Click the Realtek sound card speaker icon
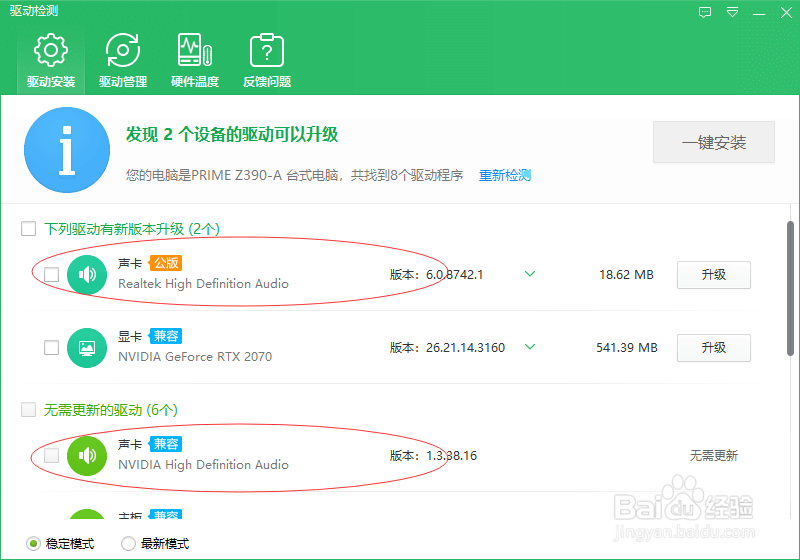This screenshot has height=560, width=800. (x=87, y=274)
